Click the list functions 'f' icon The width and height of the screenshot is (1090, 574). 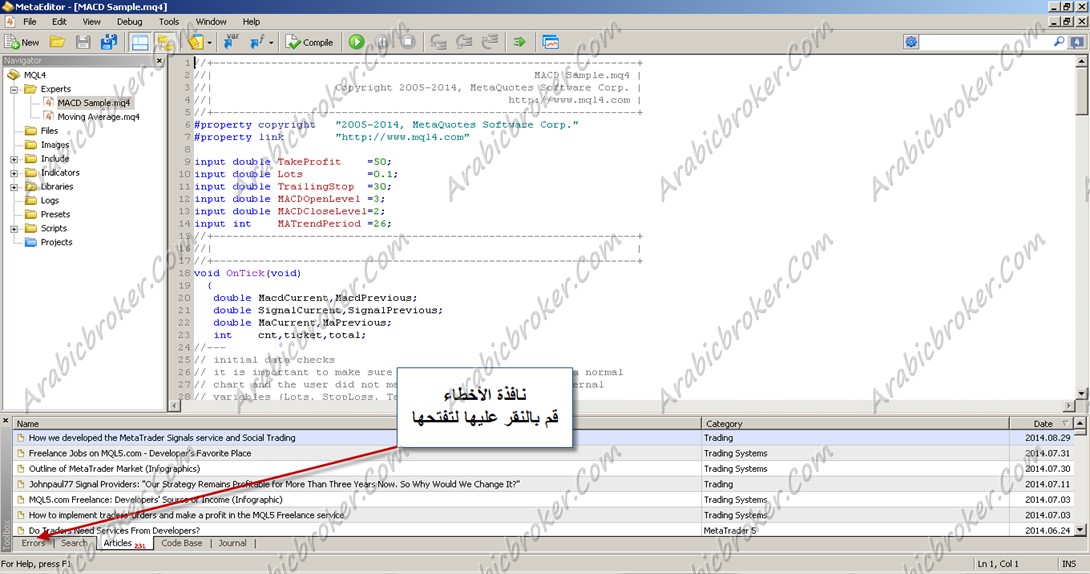click(257, 42)
